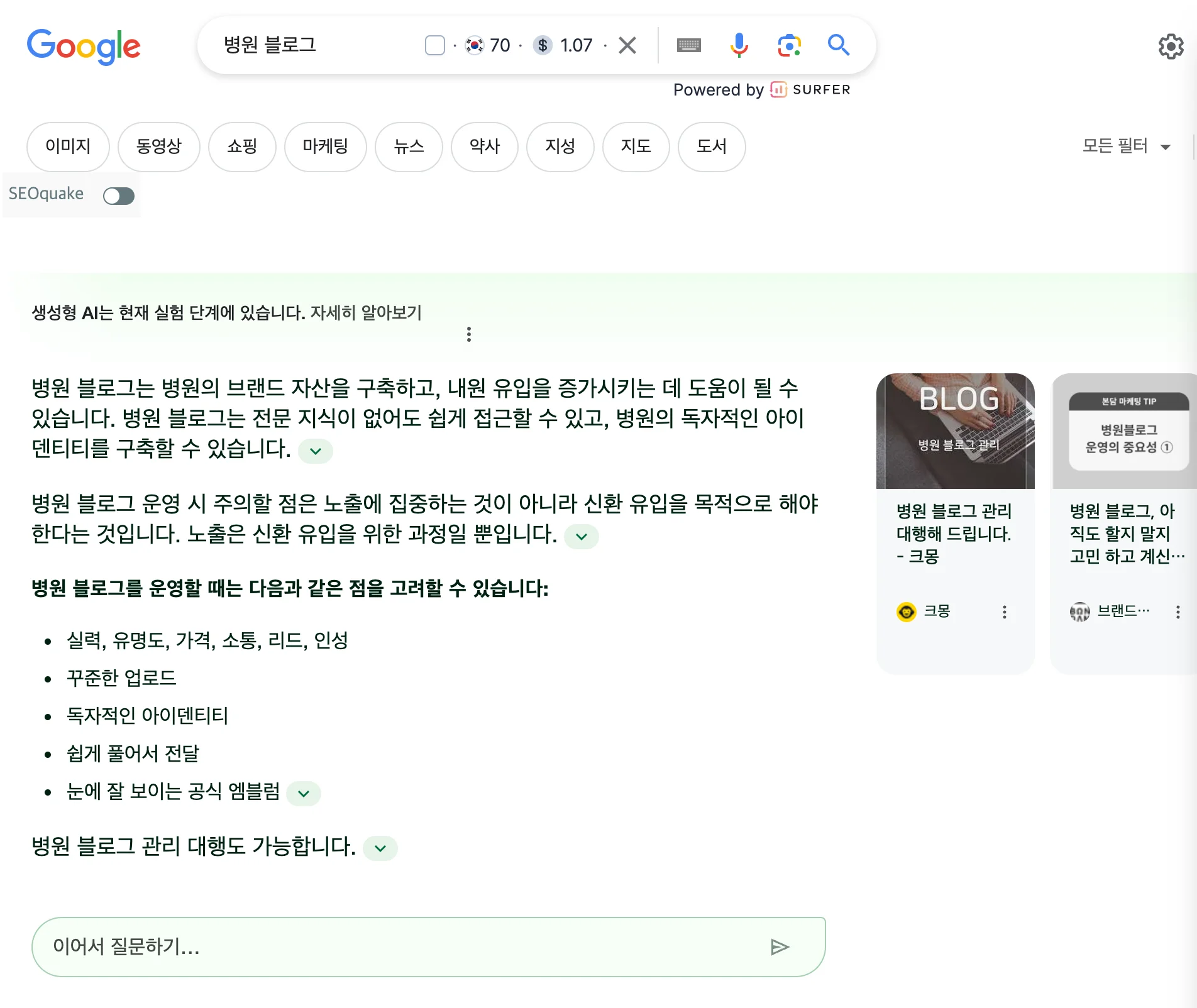Image resolution: width=1197 pixels, height=1008 pixels.
Task: Start a voice search with the microphone
Action: pos(739,45)
